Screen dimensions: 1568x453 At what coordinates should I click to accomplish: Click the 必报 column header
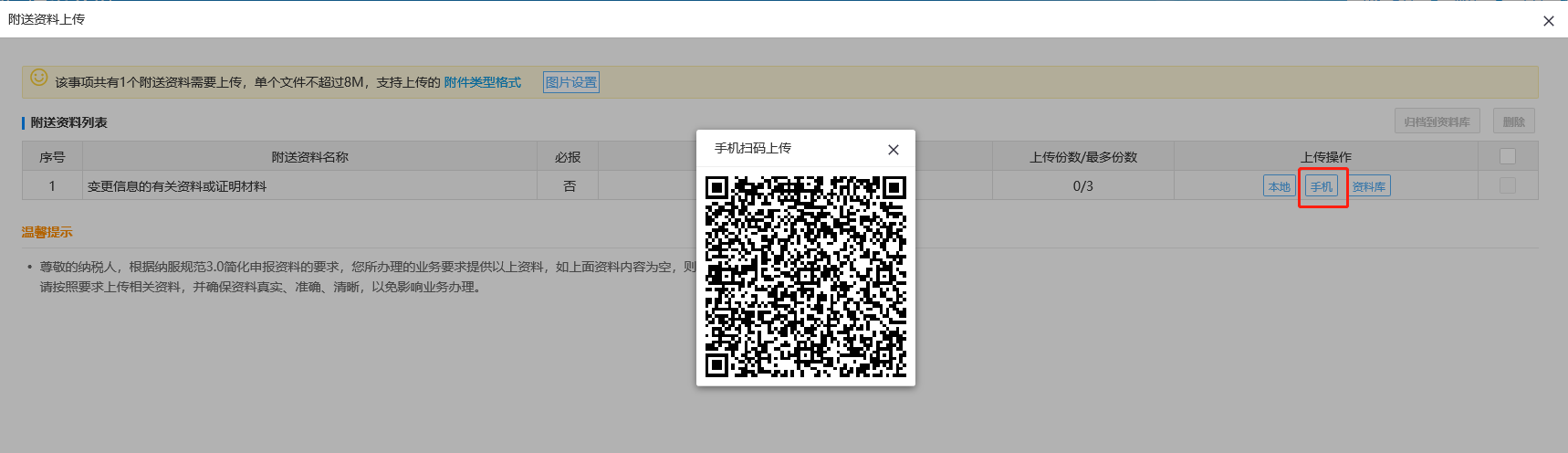click(x=568, y=157)
